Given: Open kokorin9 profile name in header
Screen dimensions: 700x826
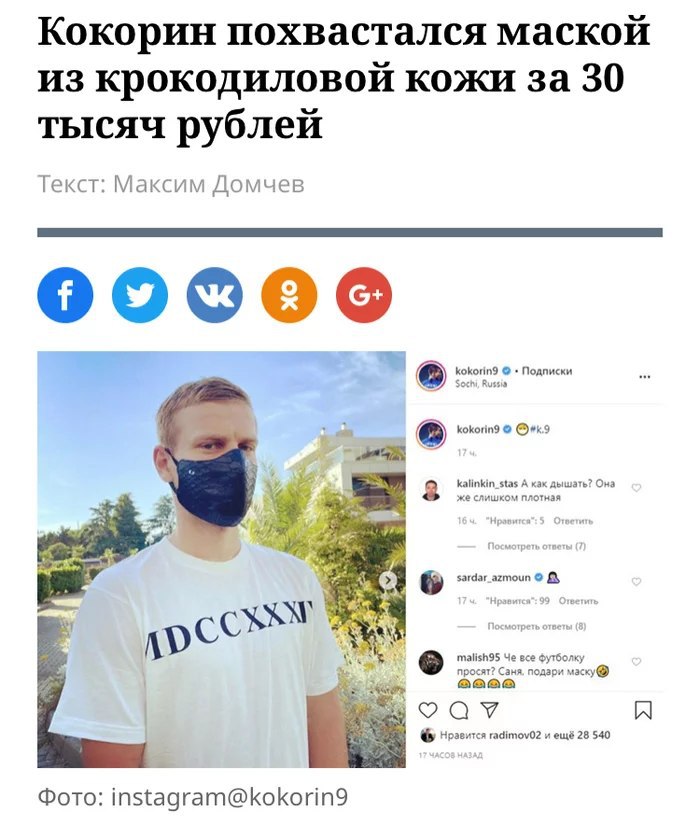Looking at the screenshot, I should pyautogui.click(x=476, y=371).
